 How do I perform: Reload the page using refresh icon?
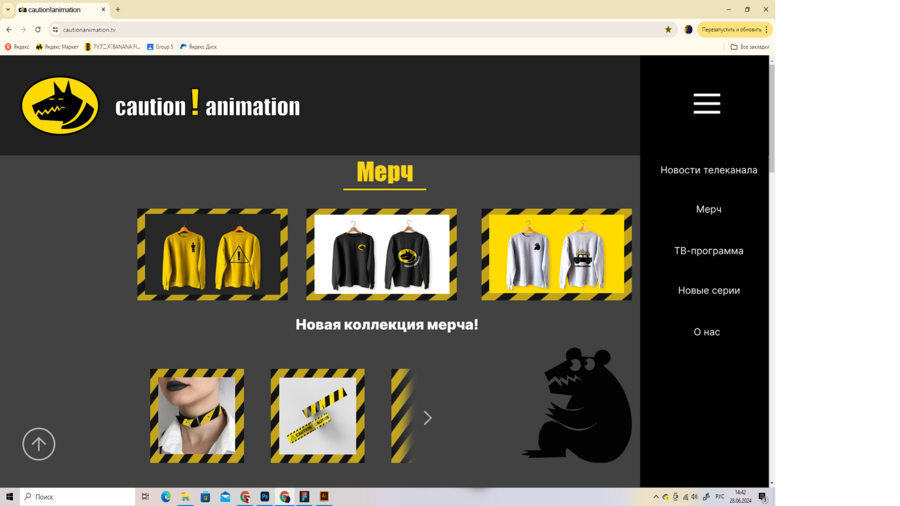point(38,30)
